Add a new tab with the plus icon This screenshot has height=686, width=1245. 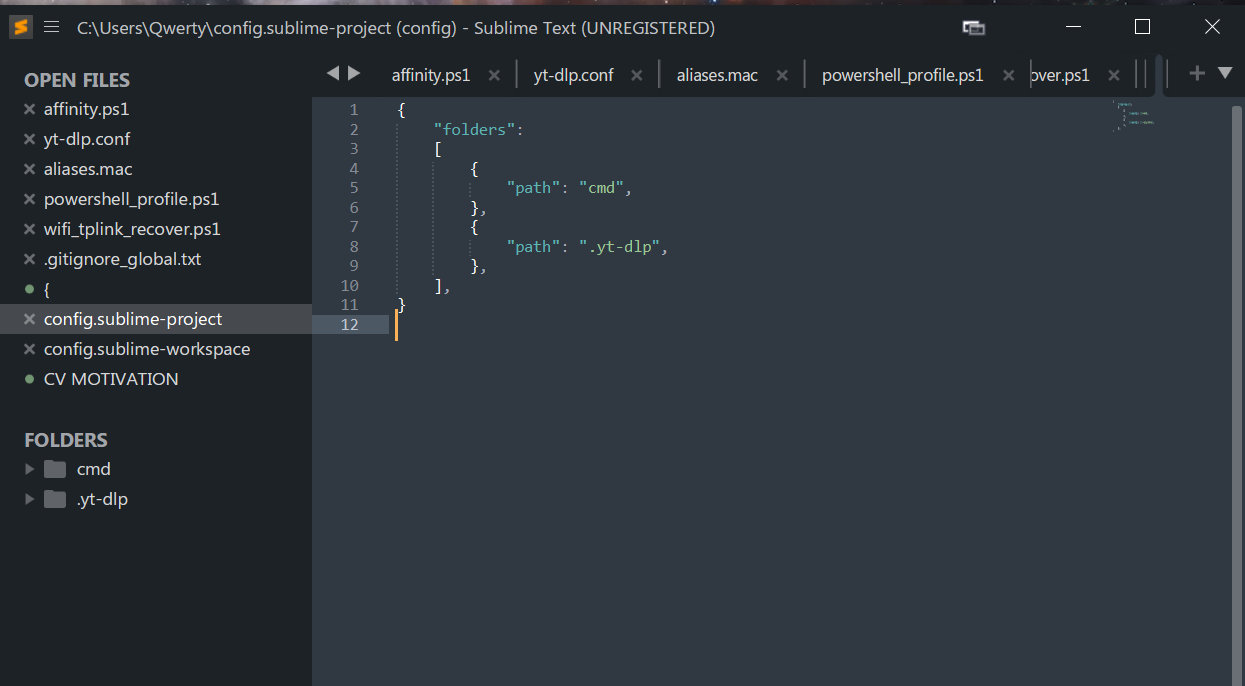[x=1197, y=73]
